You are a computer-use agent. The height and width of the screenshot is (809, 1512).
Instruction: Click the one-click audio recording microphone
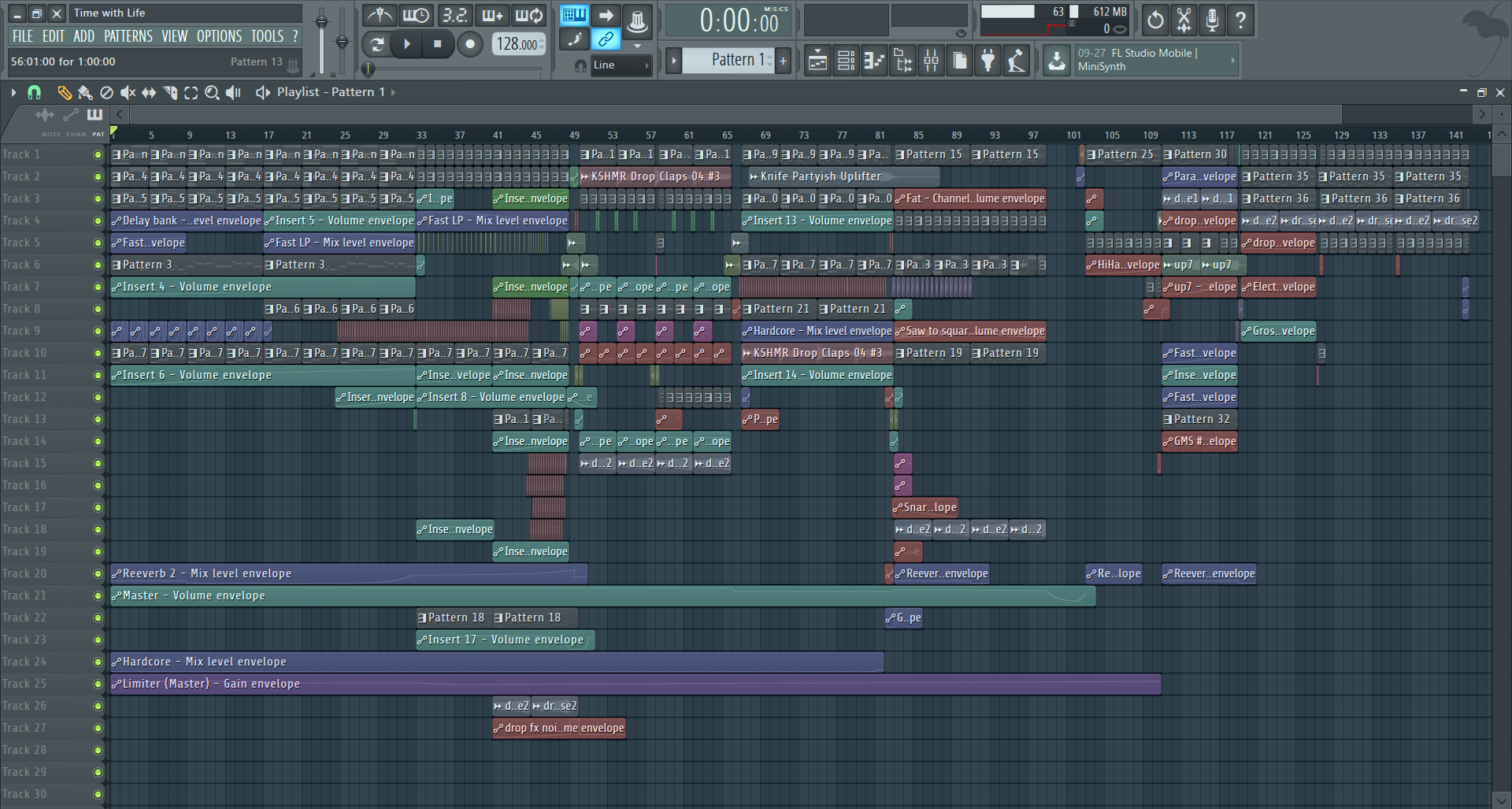click(1212, 20)
